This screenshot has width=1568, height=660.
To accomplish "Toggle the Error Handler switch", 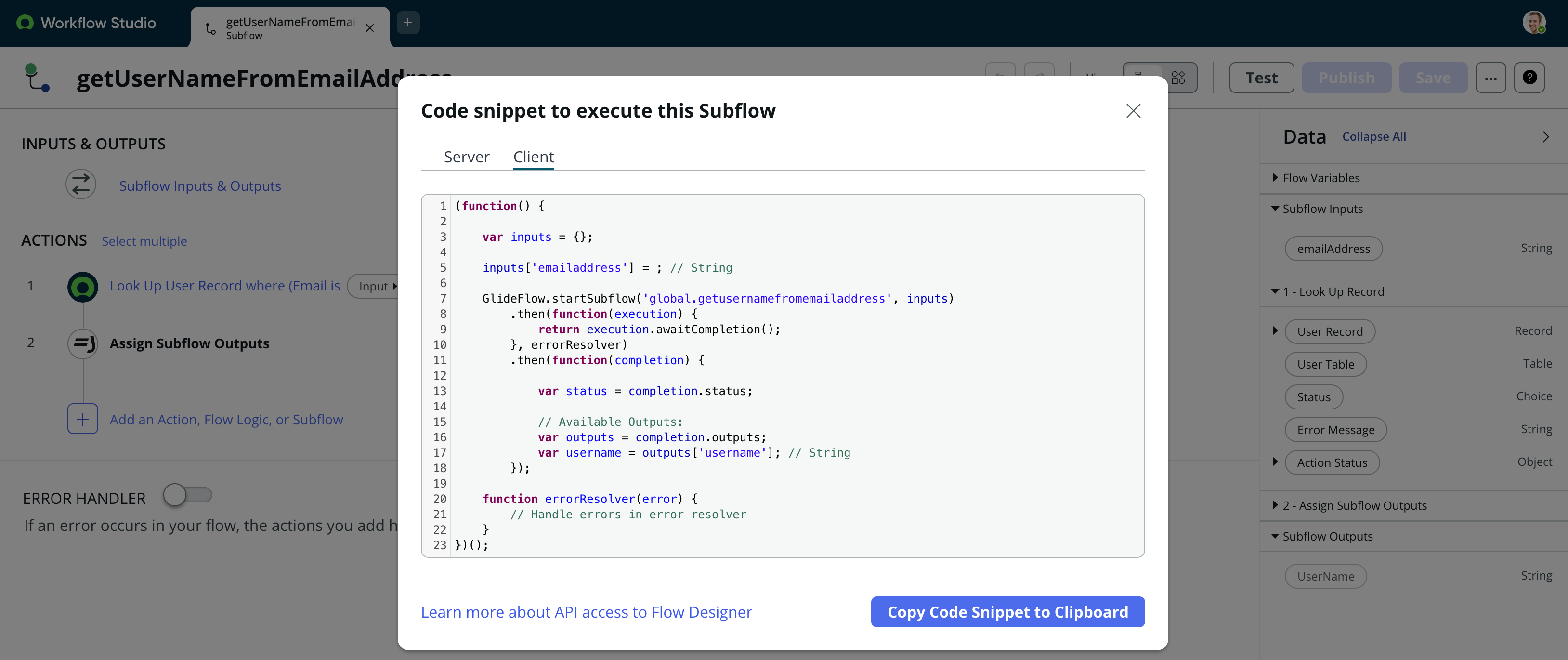I will pos(187,494).
